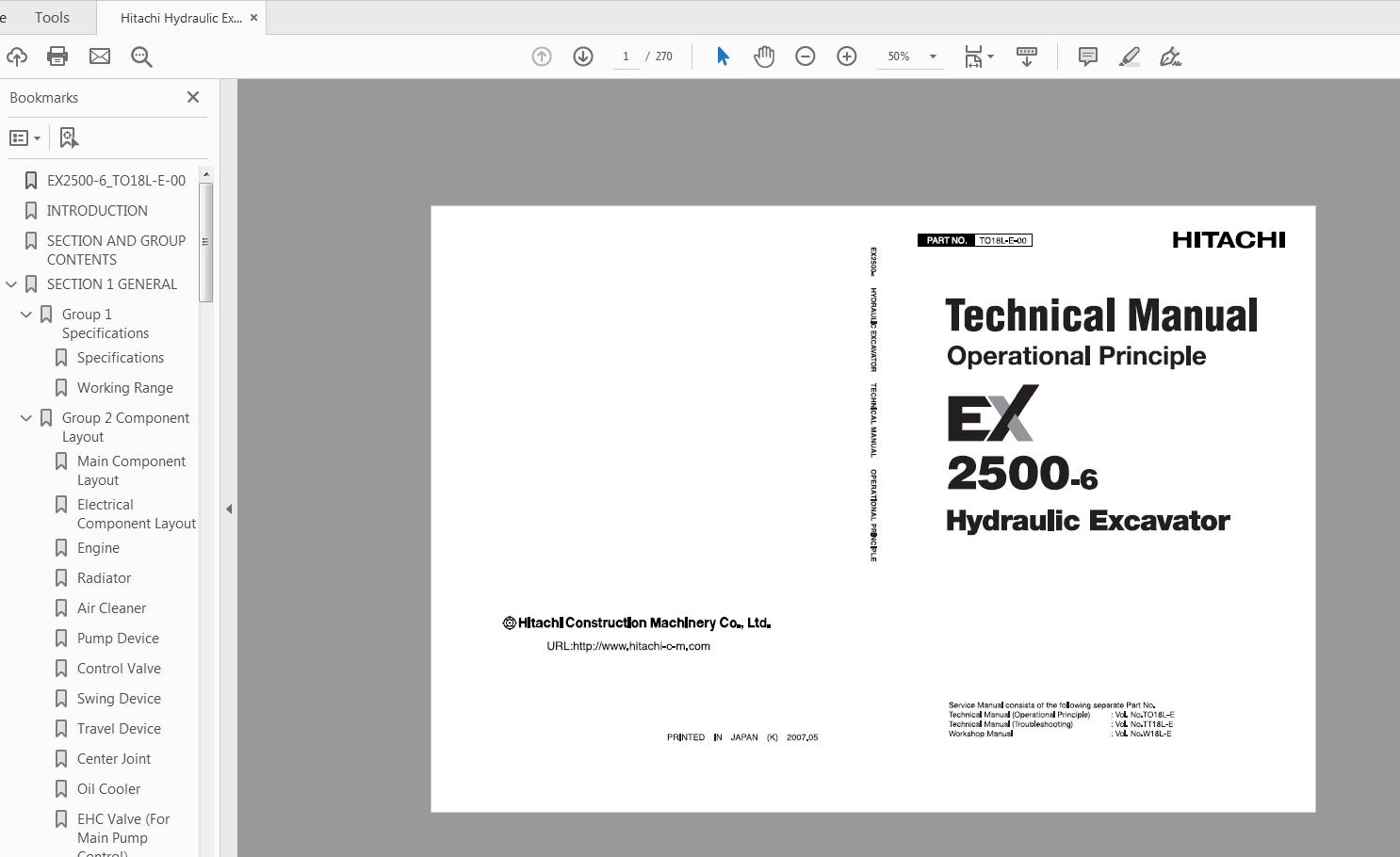Open fit page dropdown arrow
Image resolution: width=1400 pixels, height=857 pixels.
point(990,57)
